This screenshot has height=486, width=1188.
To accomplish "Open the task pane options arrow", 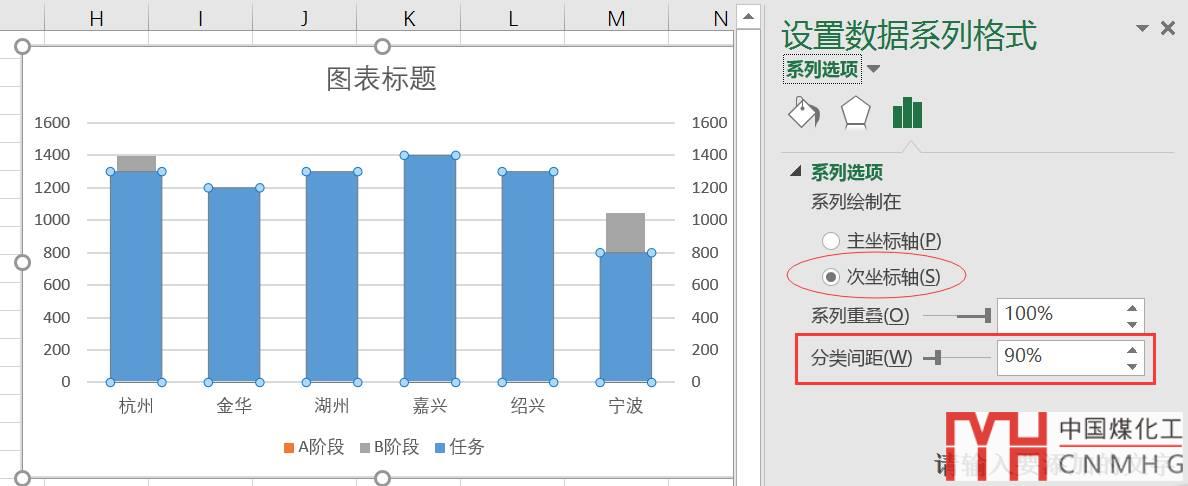I will pos(1142,29).
